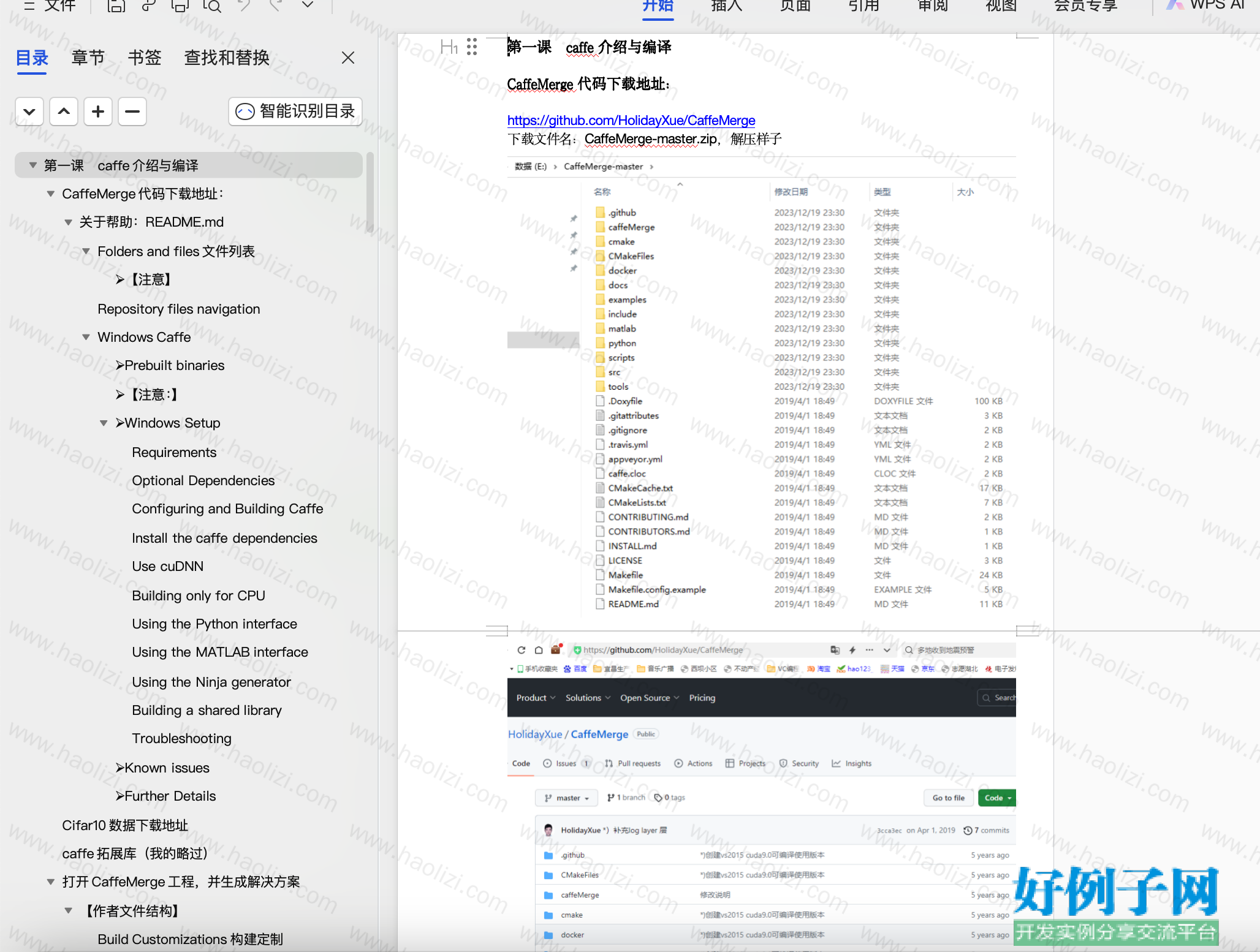Click the 智能识别目录 button

(x=295, y=111)
